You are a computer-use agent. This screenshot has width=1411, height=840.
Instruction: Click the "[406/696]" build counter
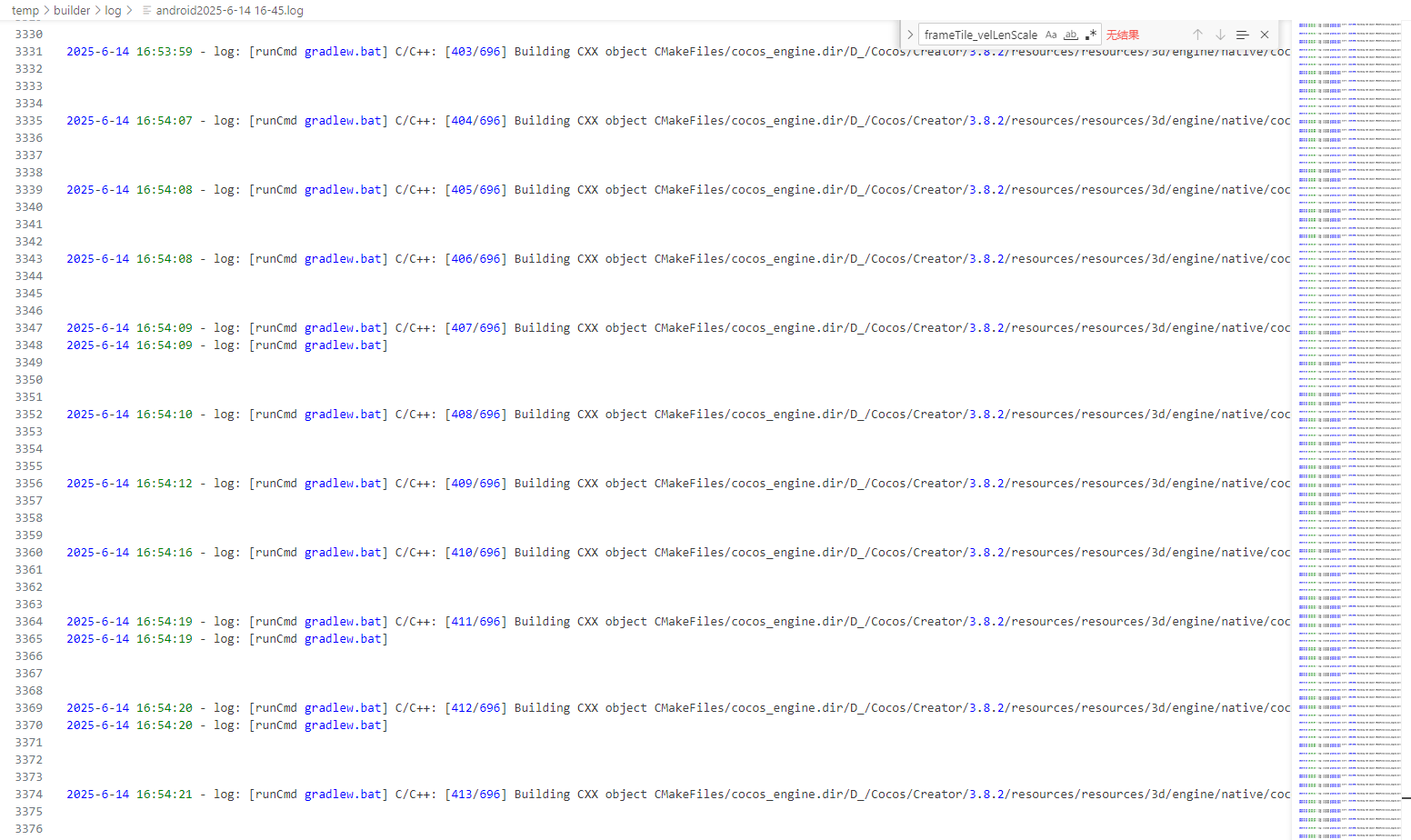(476, 259)
